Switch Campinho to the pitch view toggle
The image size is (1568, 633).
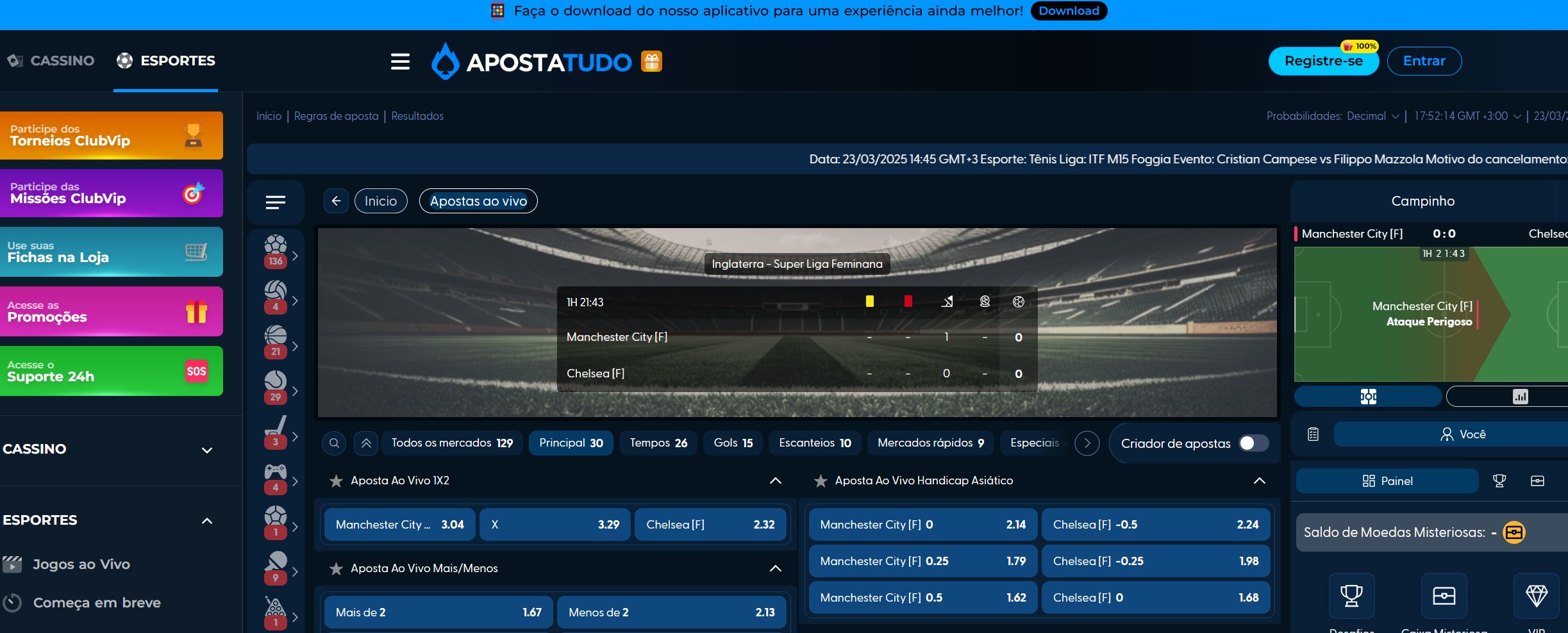(1368, 397)
